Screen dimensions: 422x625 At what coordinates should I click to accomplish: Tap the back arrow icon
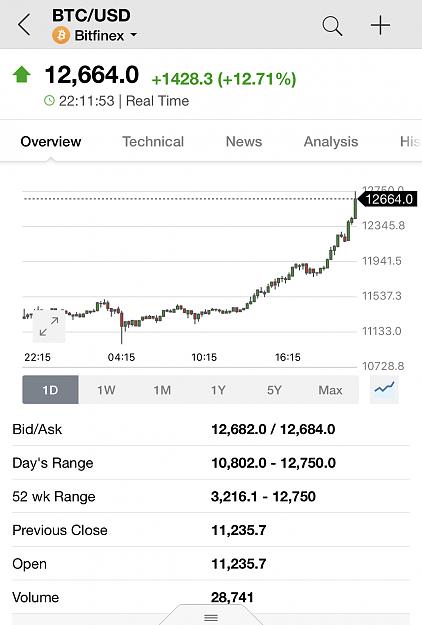point(24,25)
